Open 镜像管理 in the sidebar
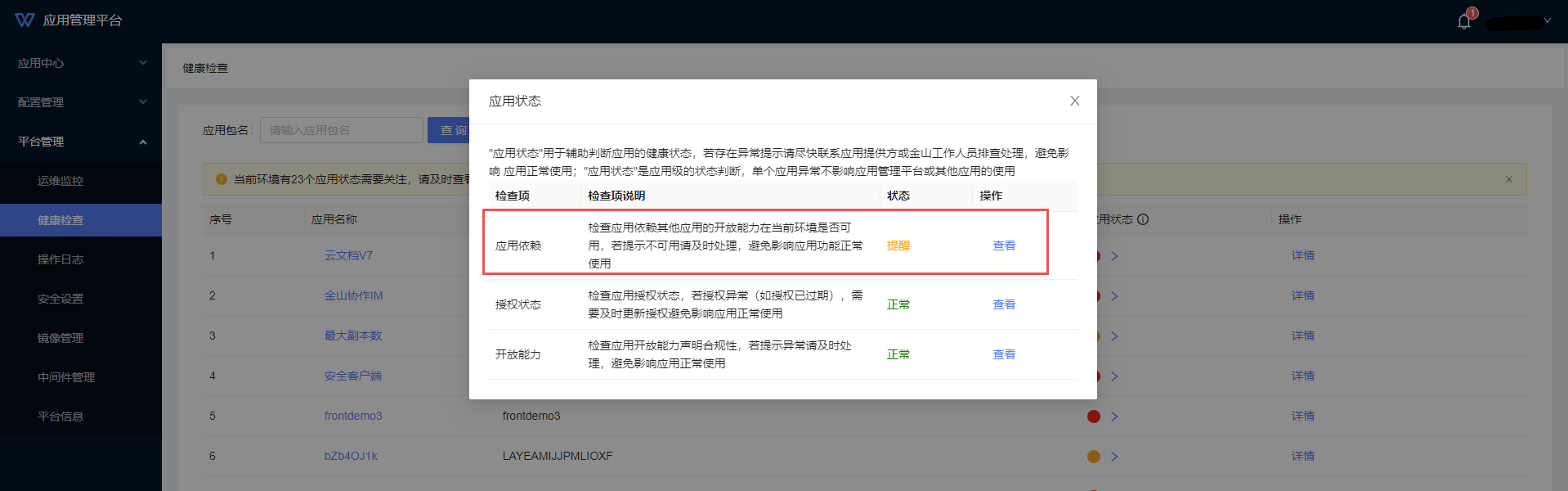The image size is (1568, 491). (x=60, y=338)
